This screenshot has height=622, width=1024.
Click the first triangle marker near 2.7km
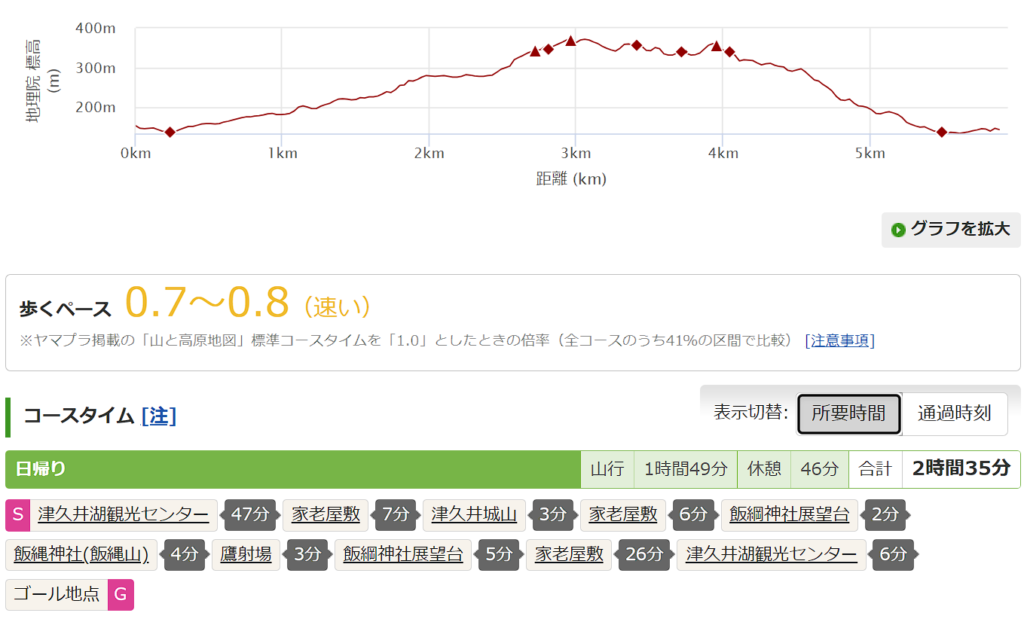coord(535,51)
